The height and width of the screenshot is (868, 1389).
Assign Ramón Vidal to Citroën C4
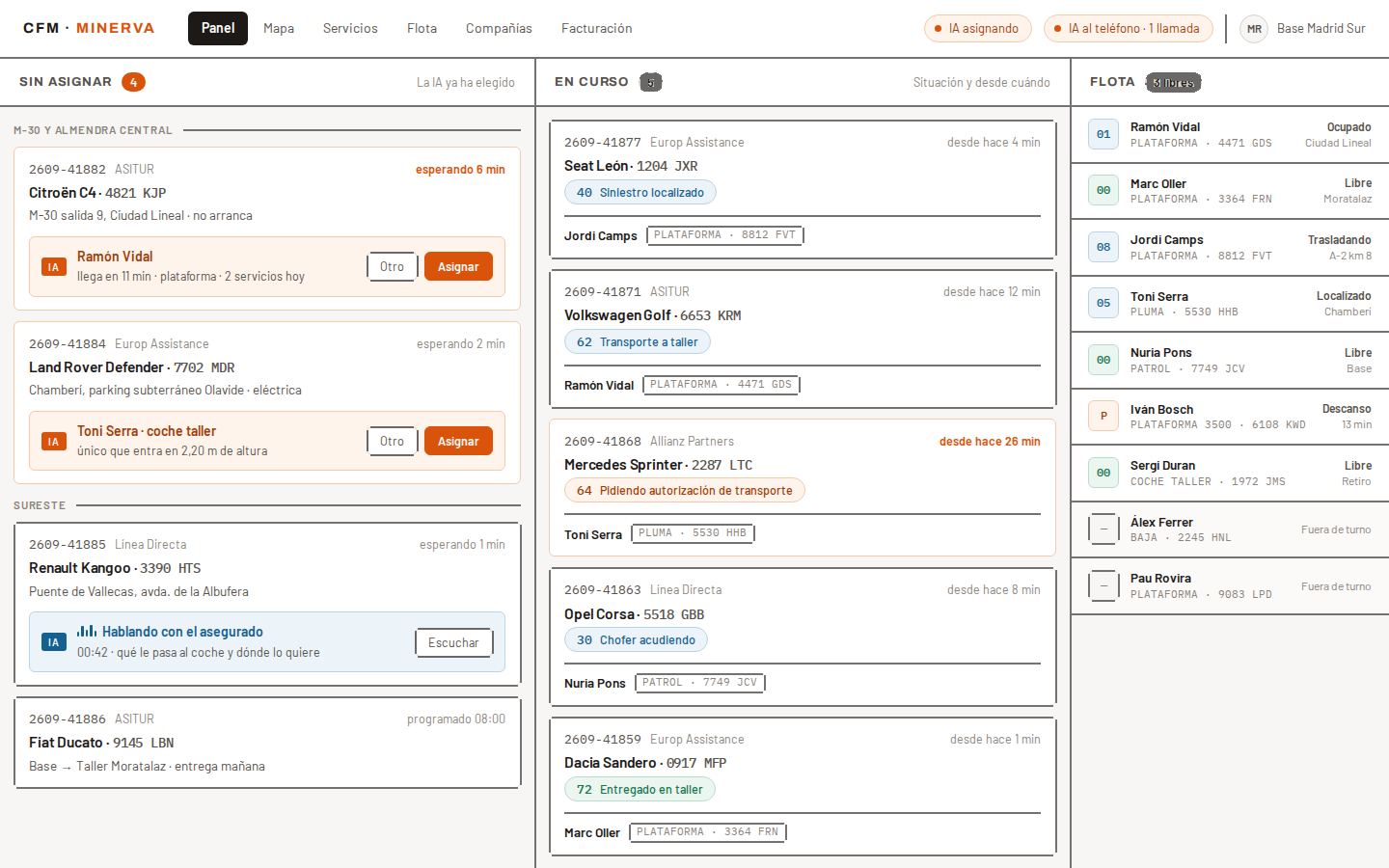point(458,266)
